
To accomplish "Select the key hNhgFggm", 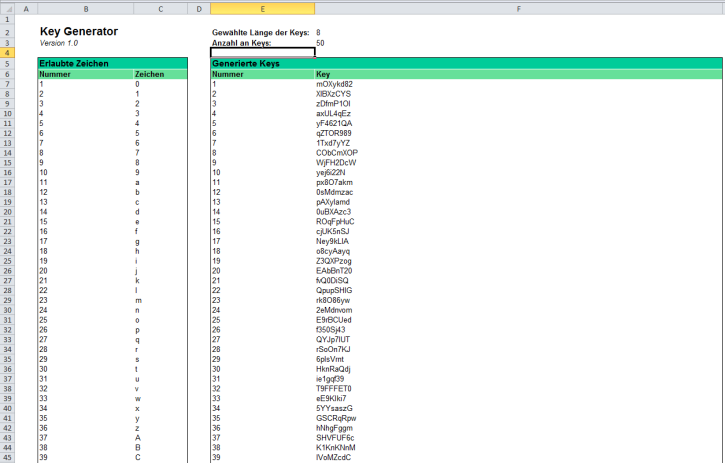I will click(x=334, y=428).
